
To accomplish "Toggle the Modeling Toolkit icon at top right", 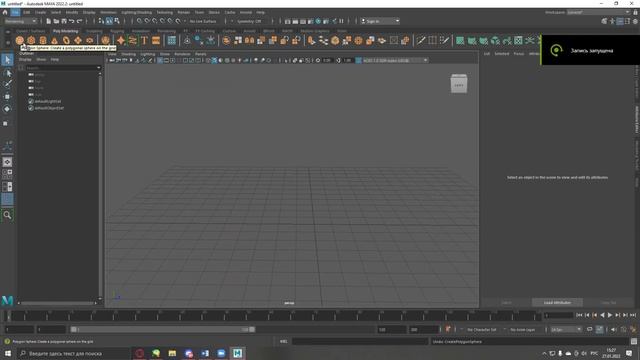I will (604, 21).
